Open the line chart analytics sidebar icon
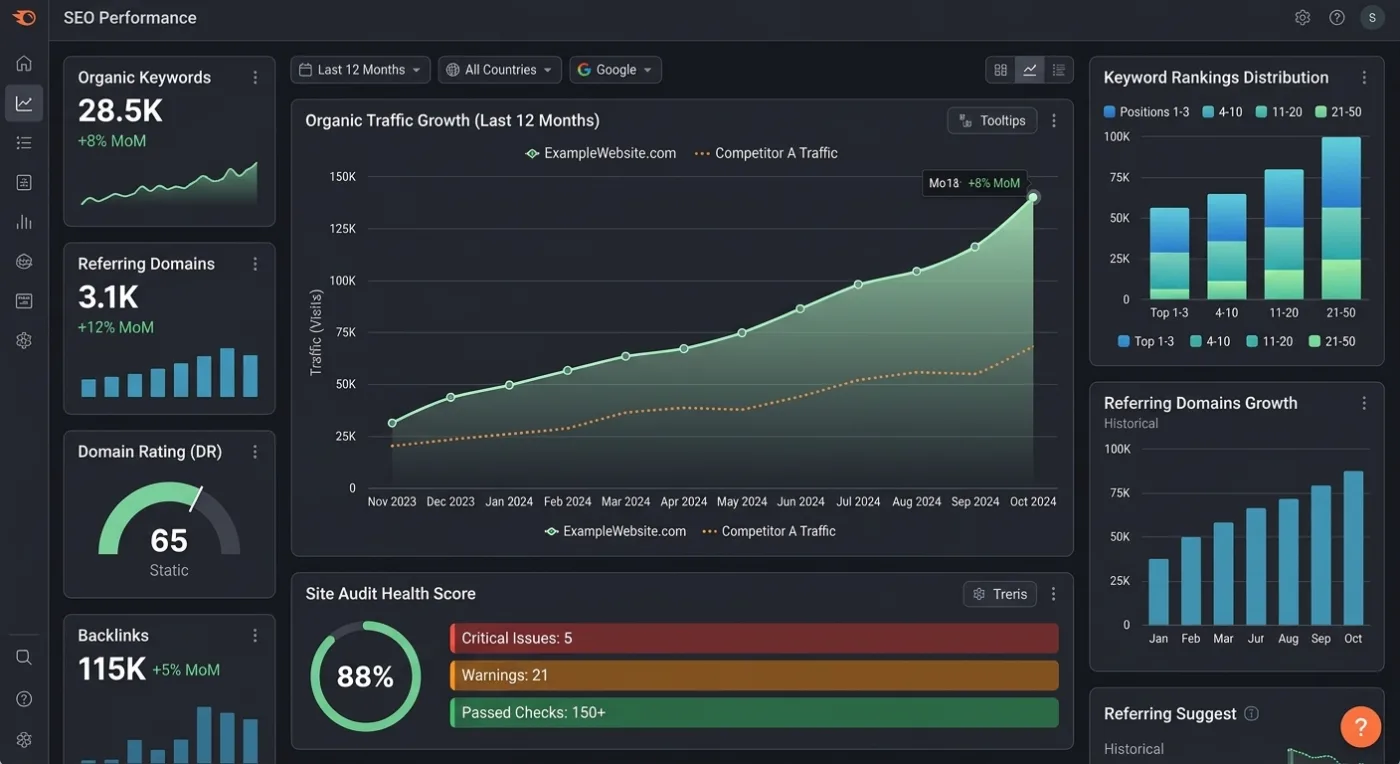Screen dimensions: 1400x764 (24, 103)
